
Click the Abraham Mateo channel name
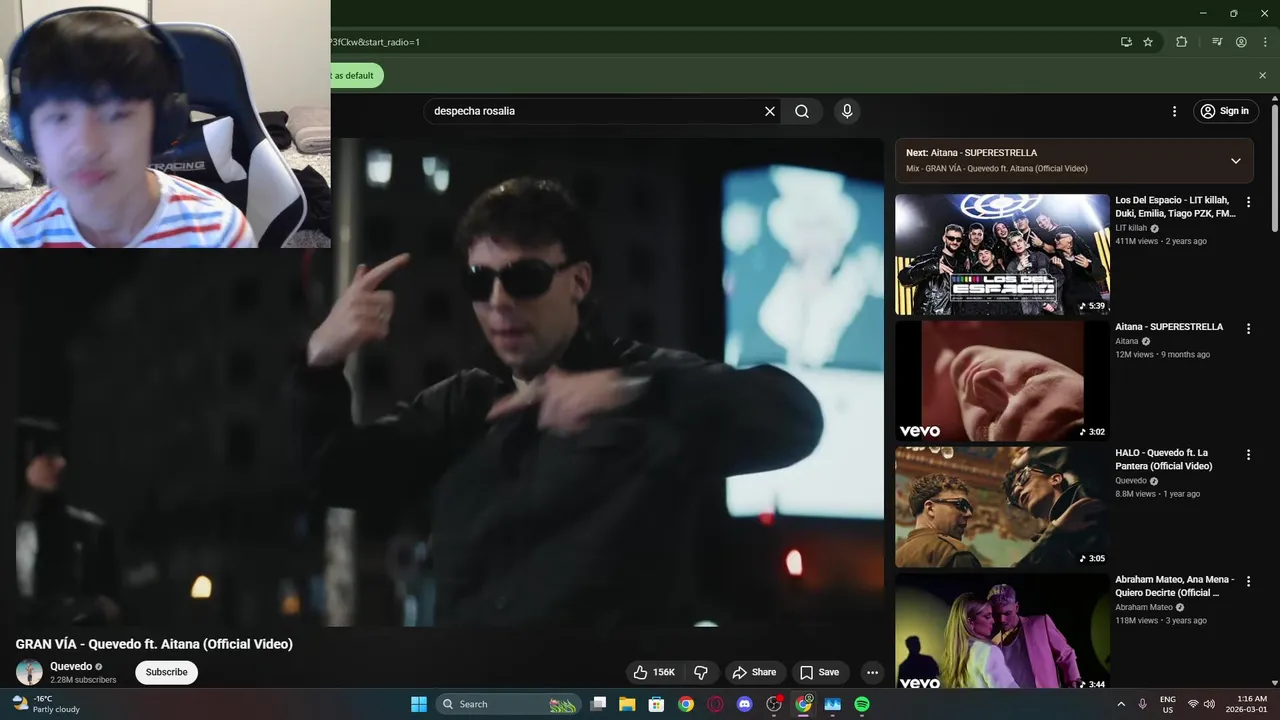(x=1144, y=607)
